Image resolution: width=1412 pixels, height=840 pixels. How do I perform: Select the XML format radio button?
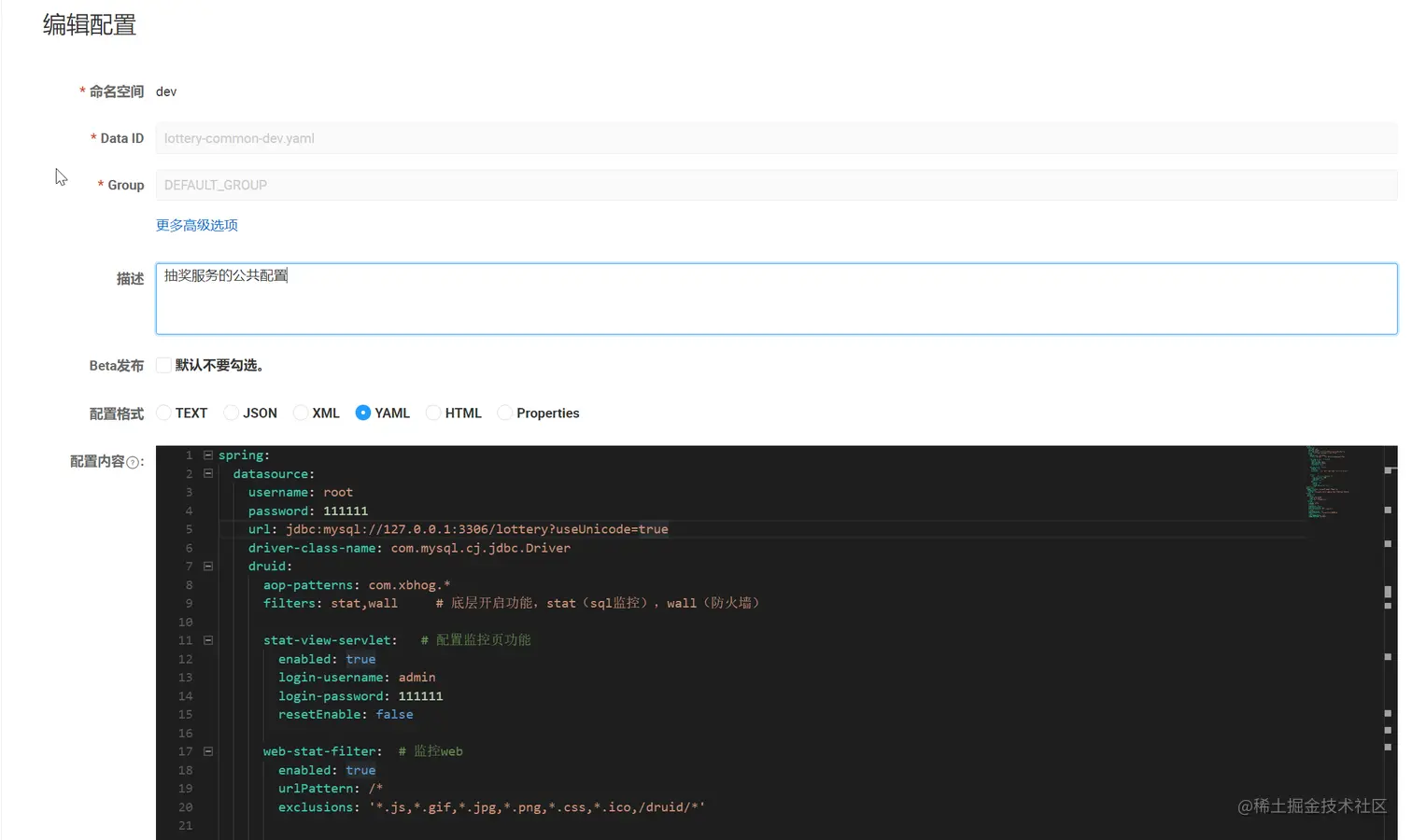[x=301, y=413]
